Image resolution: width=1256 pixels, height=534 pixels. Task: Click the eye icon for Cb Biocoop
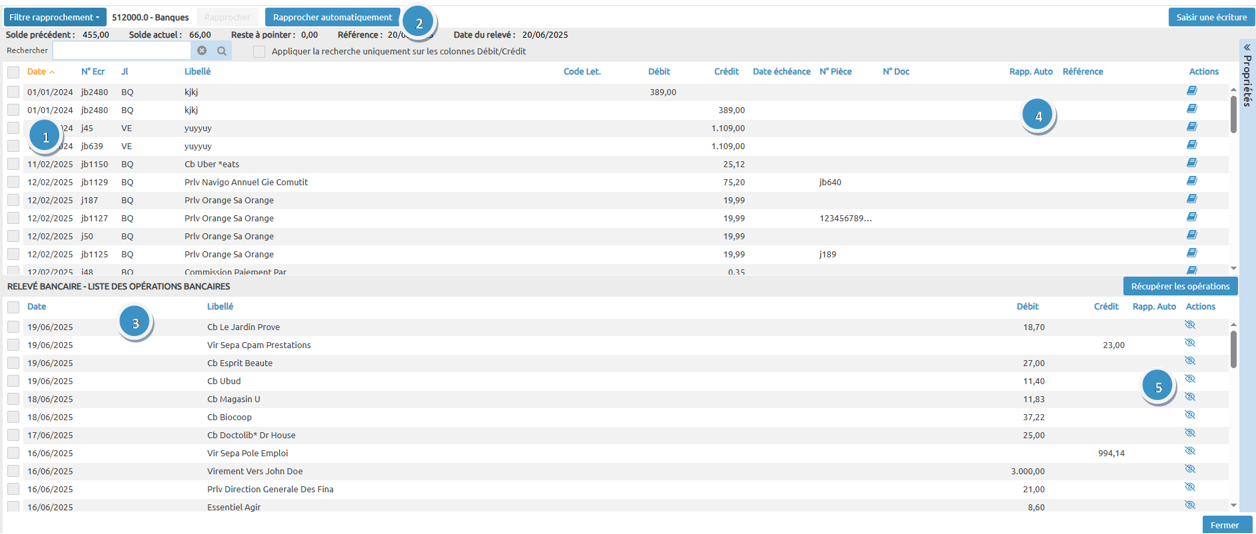1190,416
